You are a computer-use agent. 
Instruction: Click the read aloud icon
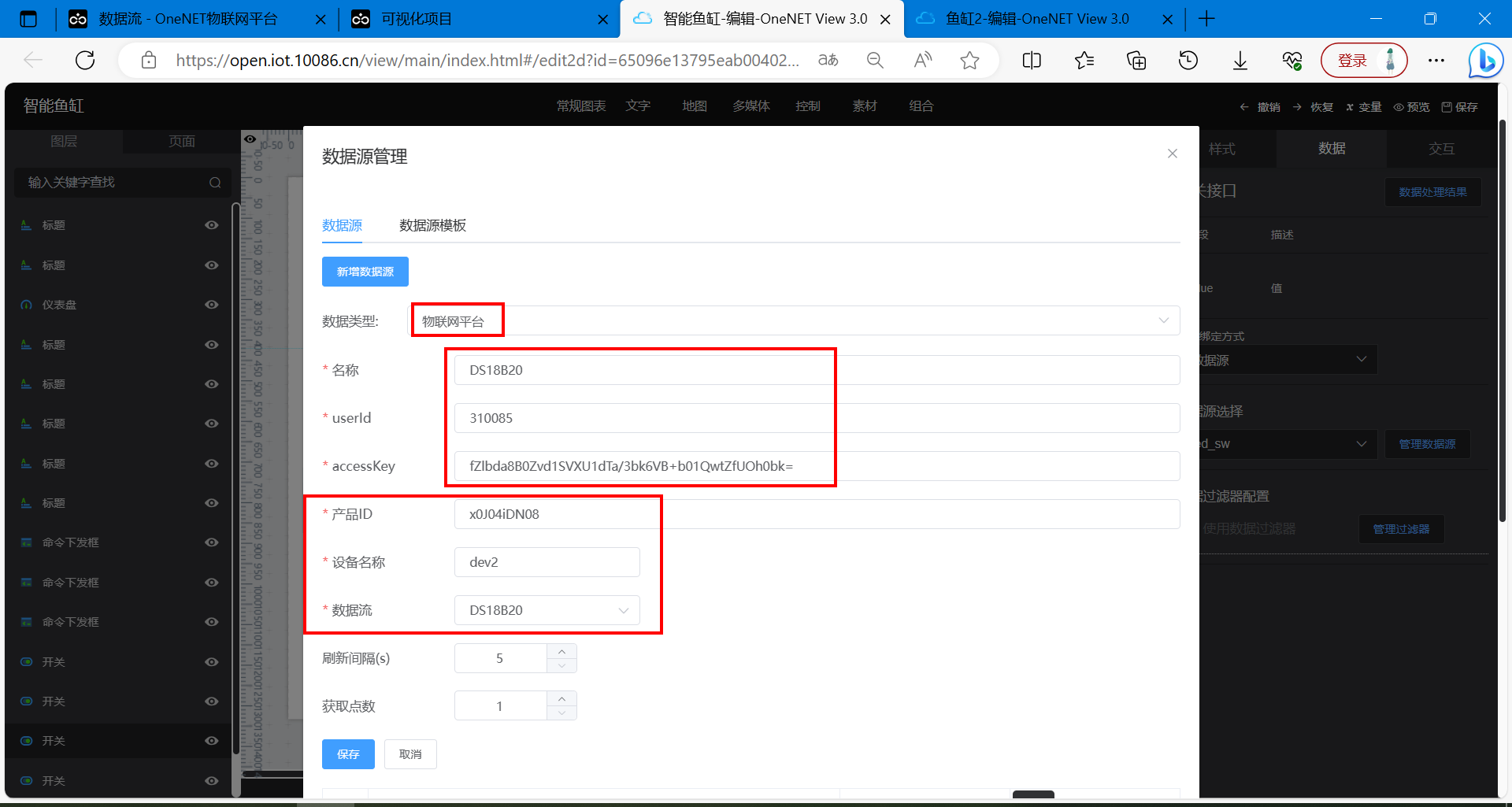[x=922, y=60]
